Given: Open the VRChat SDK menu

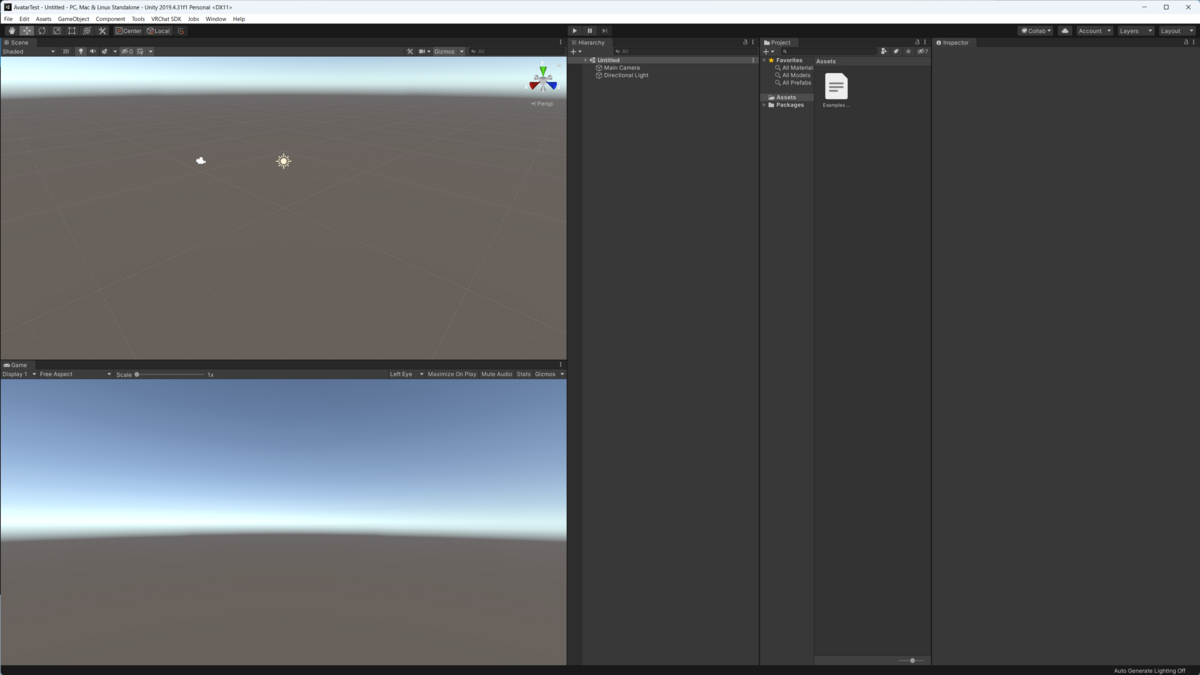Looking at the screenshot, I should pyautogui.click(x=166, y=19).
